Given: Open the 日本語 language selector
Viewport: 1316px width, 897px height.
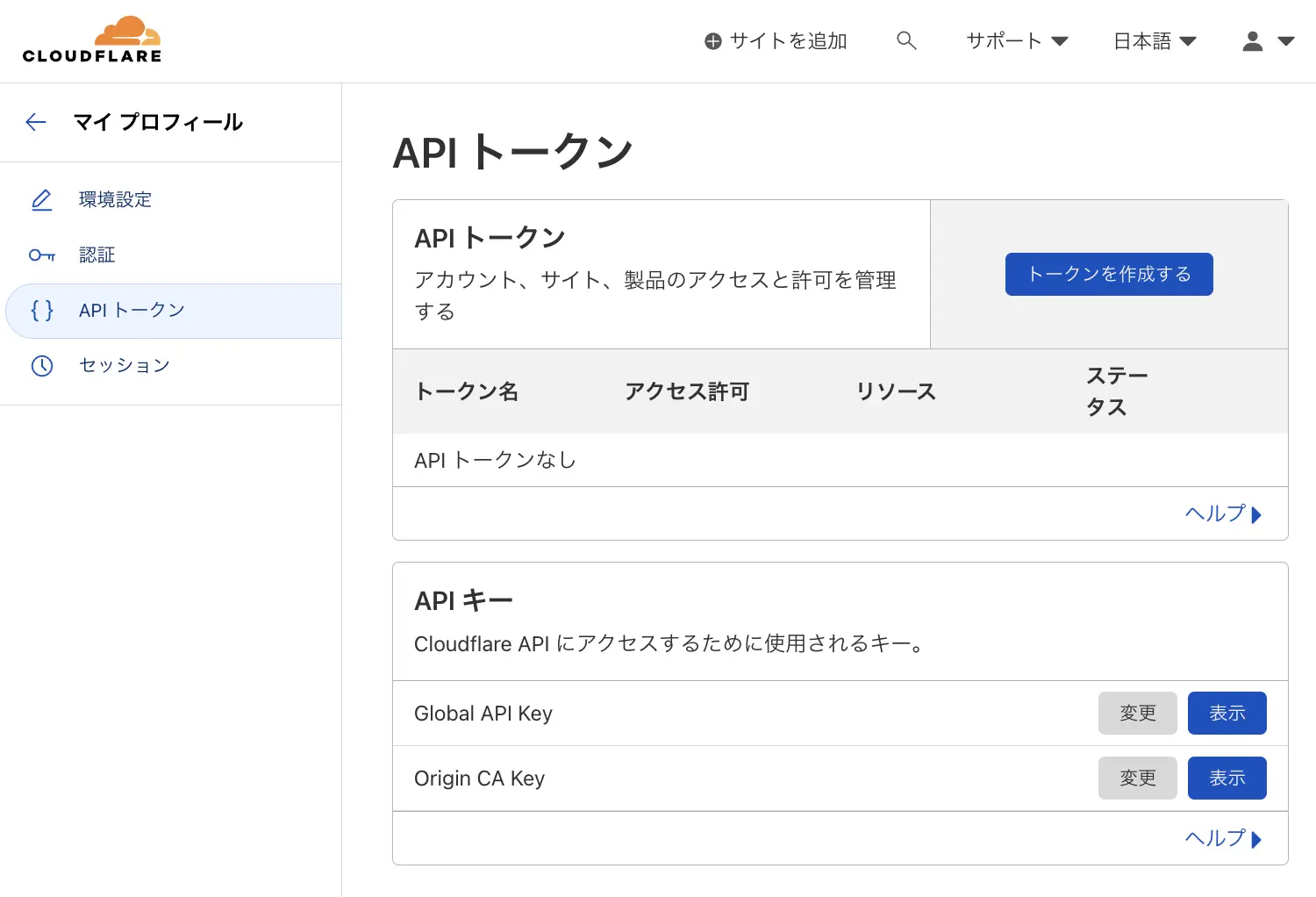Looking at the screenshot, I should [x=1154, y=41].
